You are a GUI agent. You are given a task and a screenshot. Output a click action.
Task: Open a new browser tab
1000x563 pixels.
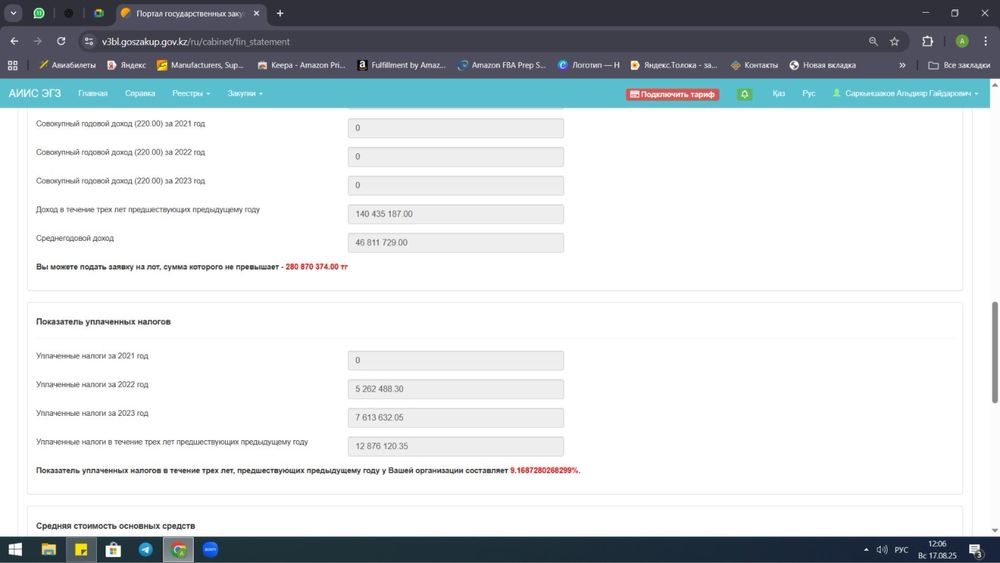[x=279, y=13]
